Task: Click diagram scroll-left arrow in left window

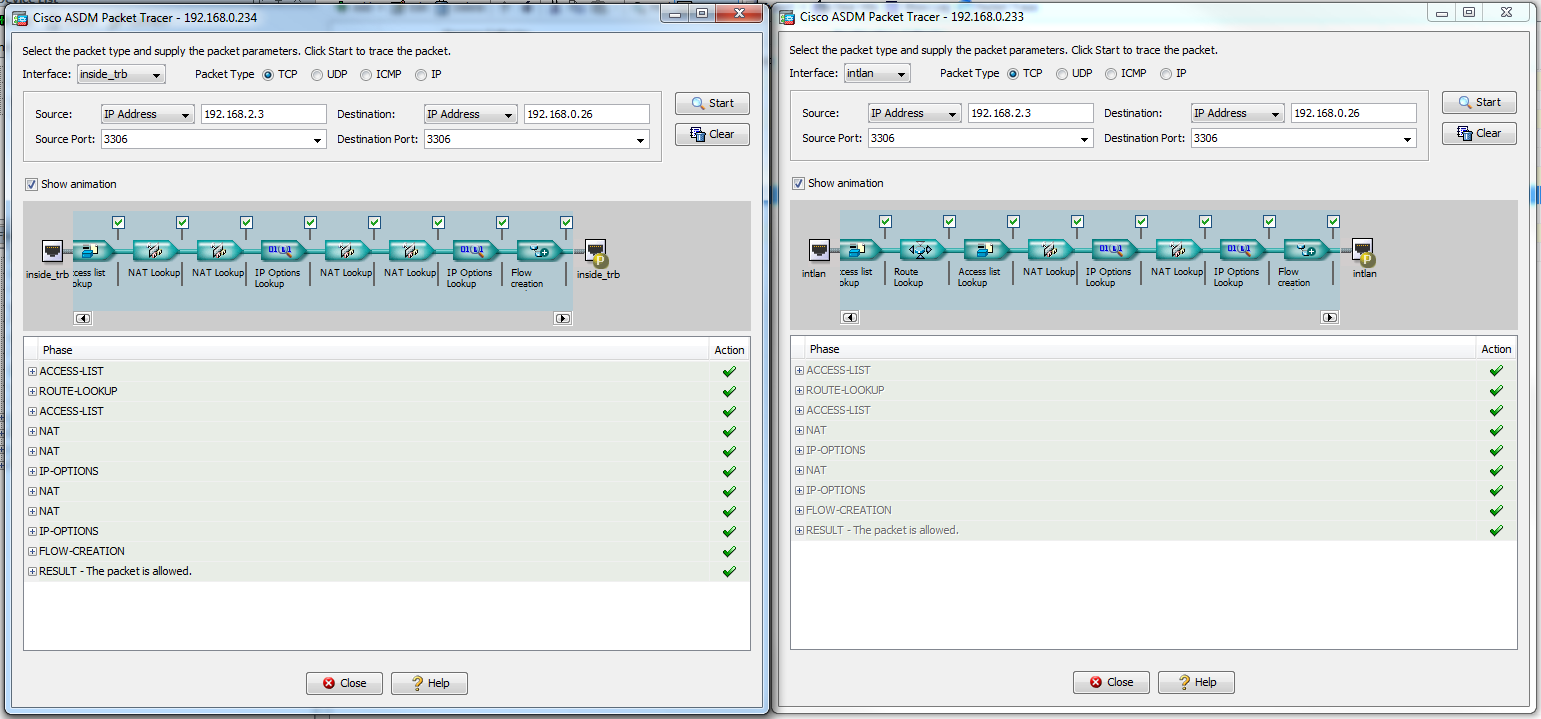Action: coord(83,318)
